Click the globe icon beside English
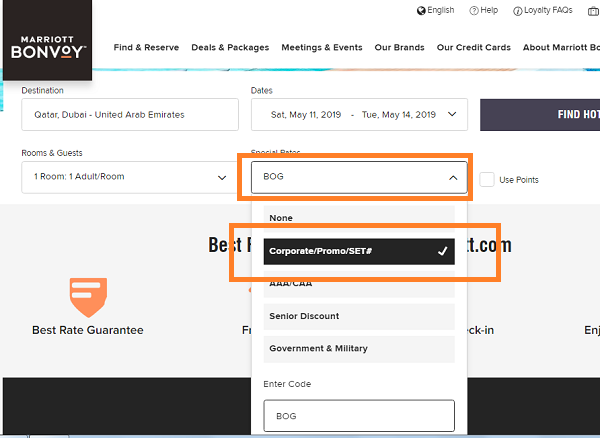Image resolution: width=600 pixels, height=438 pixels. (421, 11)
